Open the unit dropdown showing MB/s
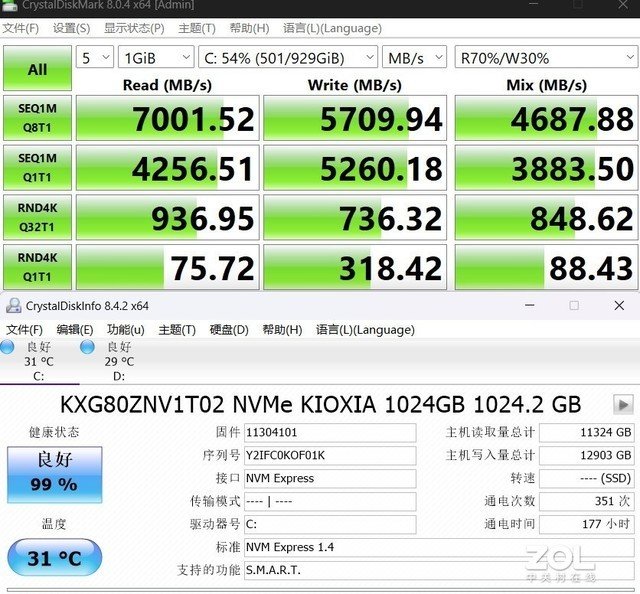The image size is (640, 594). [414, 58]
